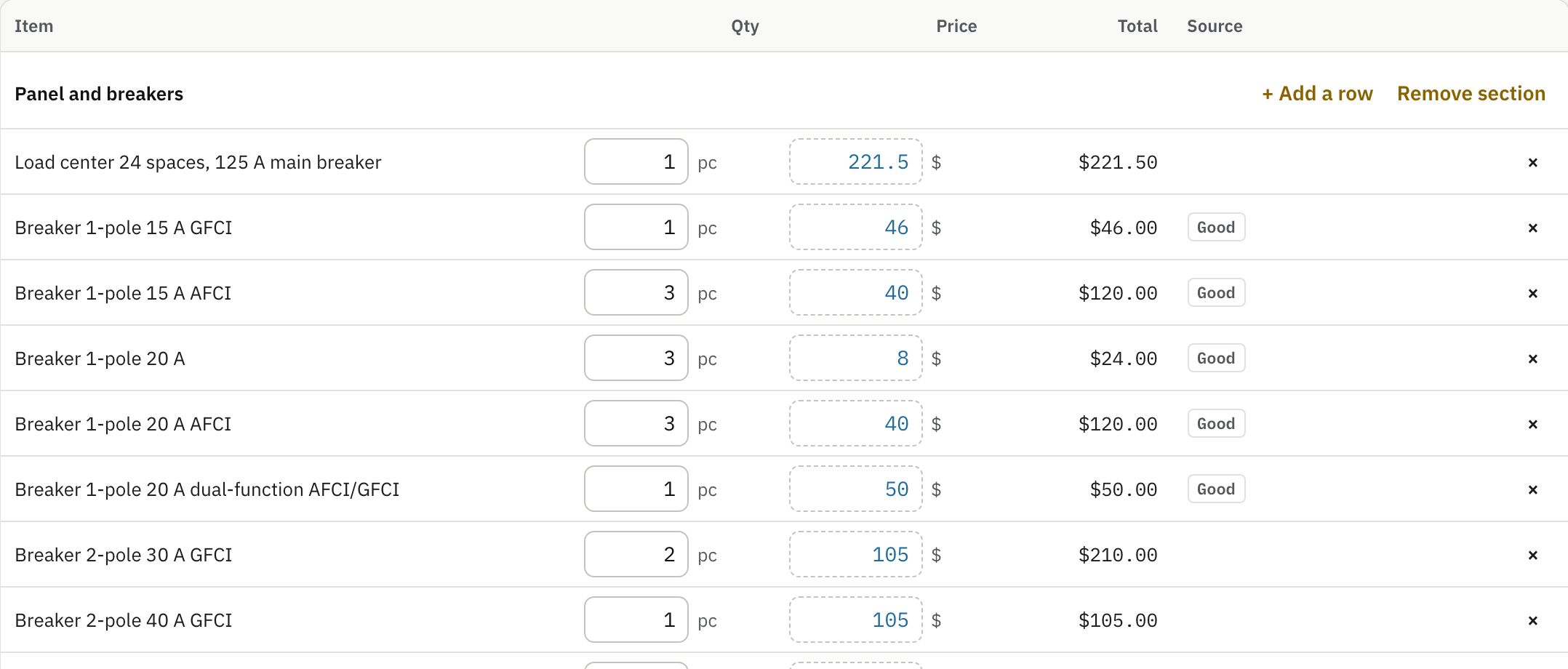
Task: Remove the Breaker 1-pole 15 A AFCI row
Action: pyautogui.click(x=1532, y=293)
